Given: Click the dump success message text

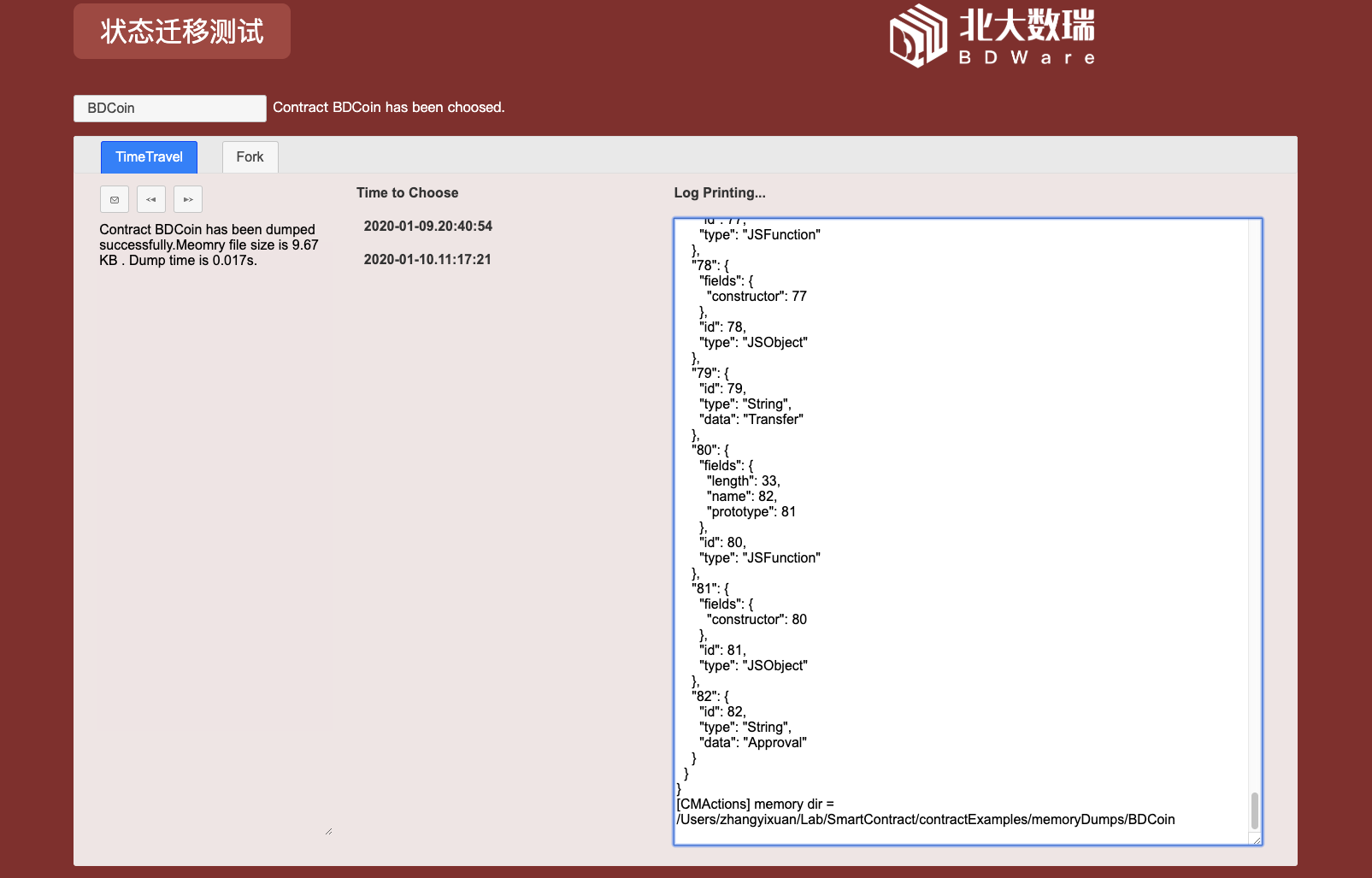Looking at the screenshot, I should click(209, 245).
